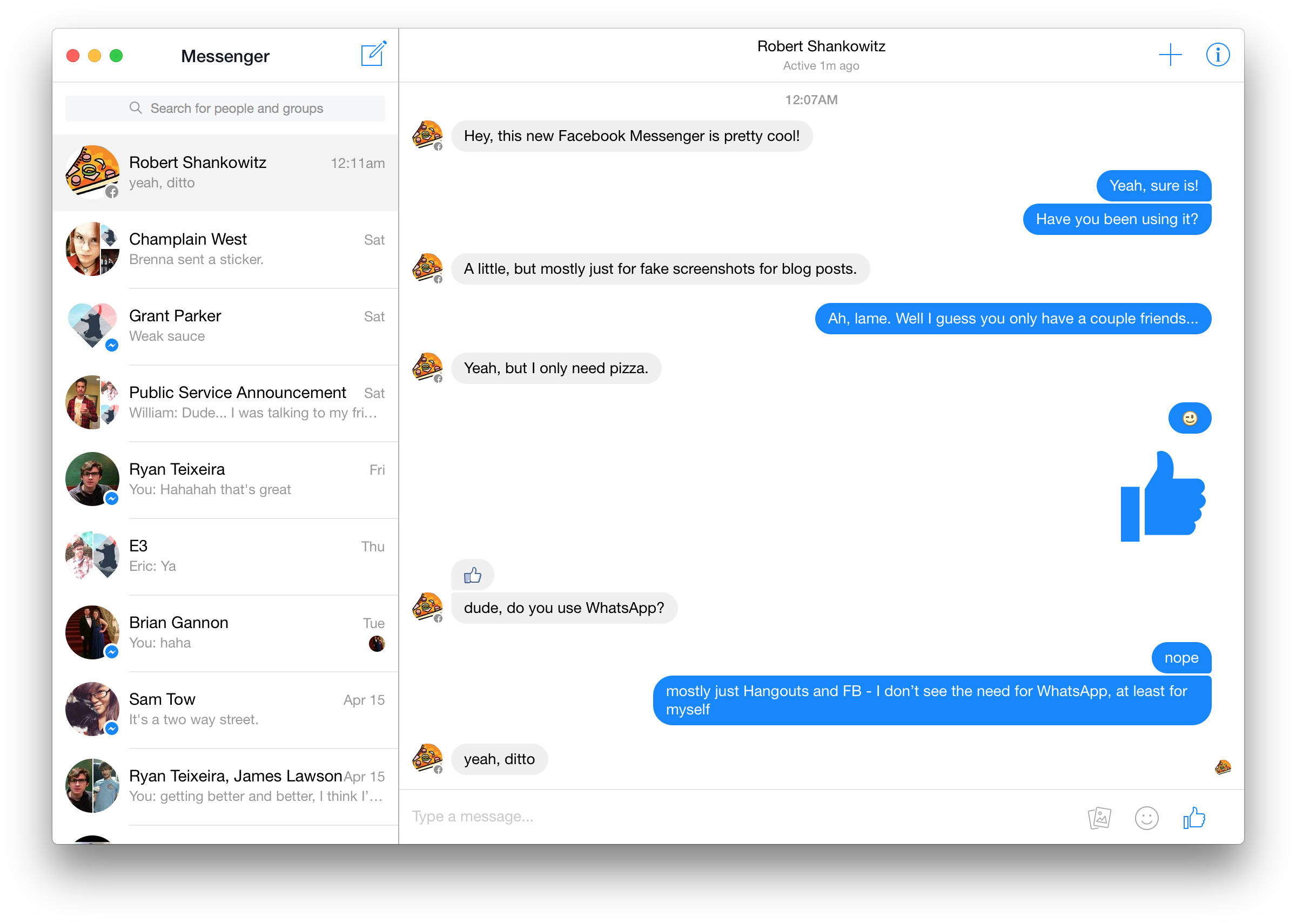The height and width of the screenshot is (924, 1296).
Task: Select the Grant Parker chat
Action: (x=225, y=326)
